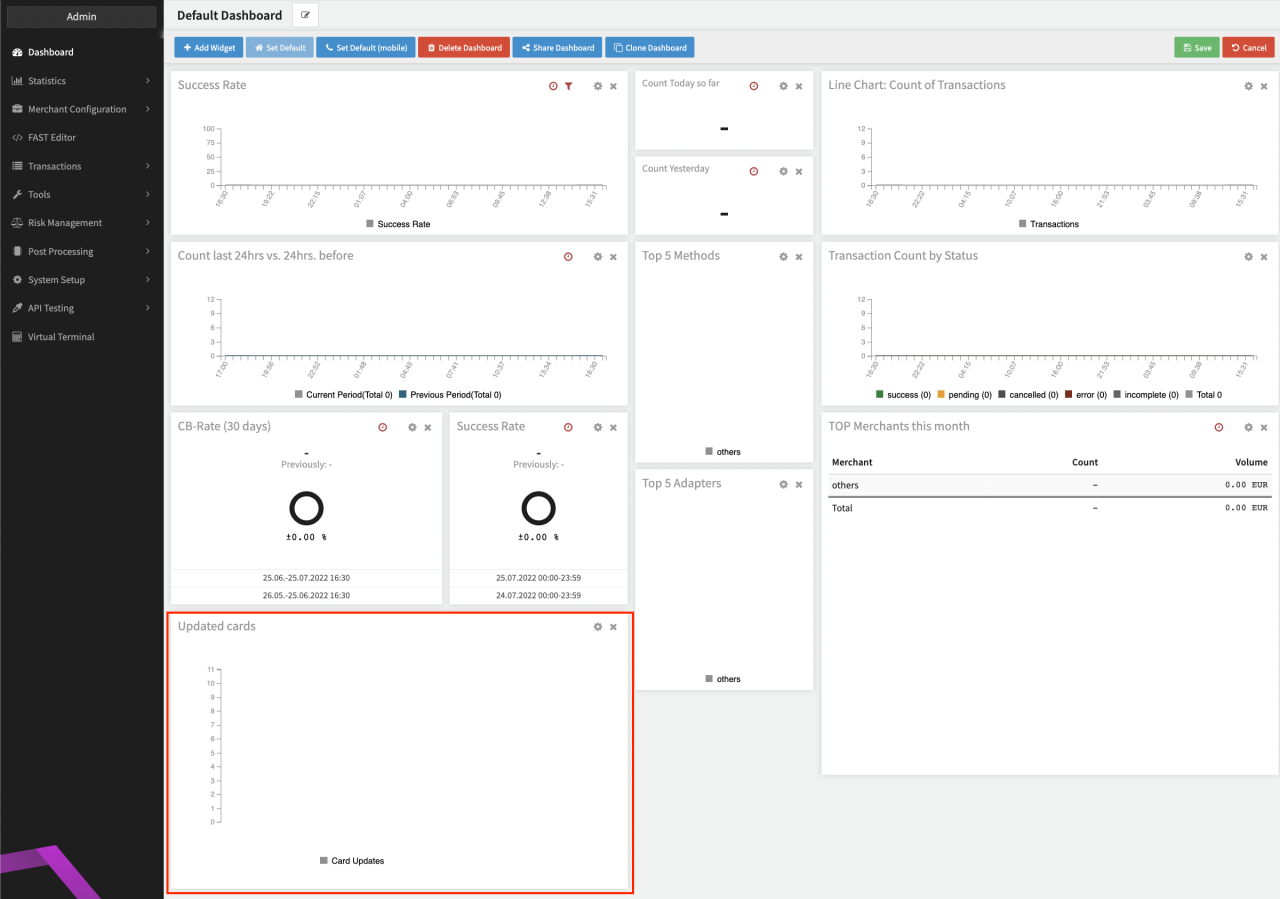Expand Risk Management sidebar menu

click(81, 223)
